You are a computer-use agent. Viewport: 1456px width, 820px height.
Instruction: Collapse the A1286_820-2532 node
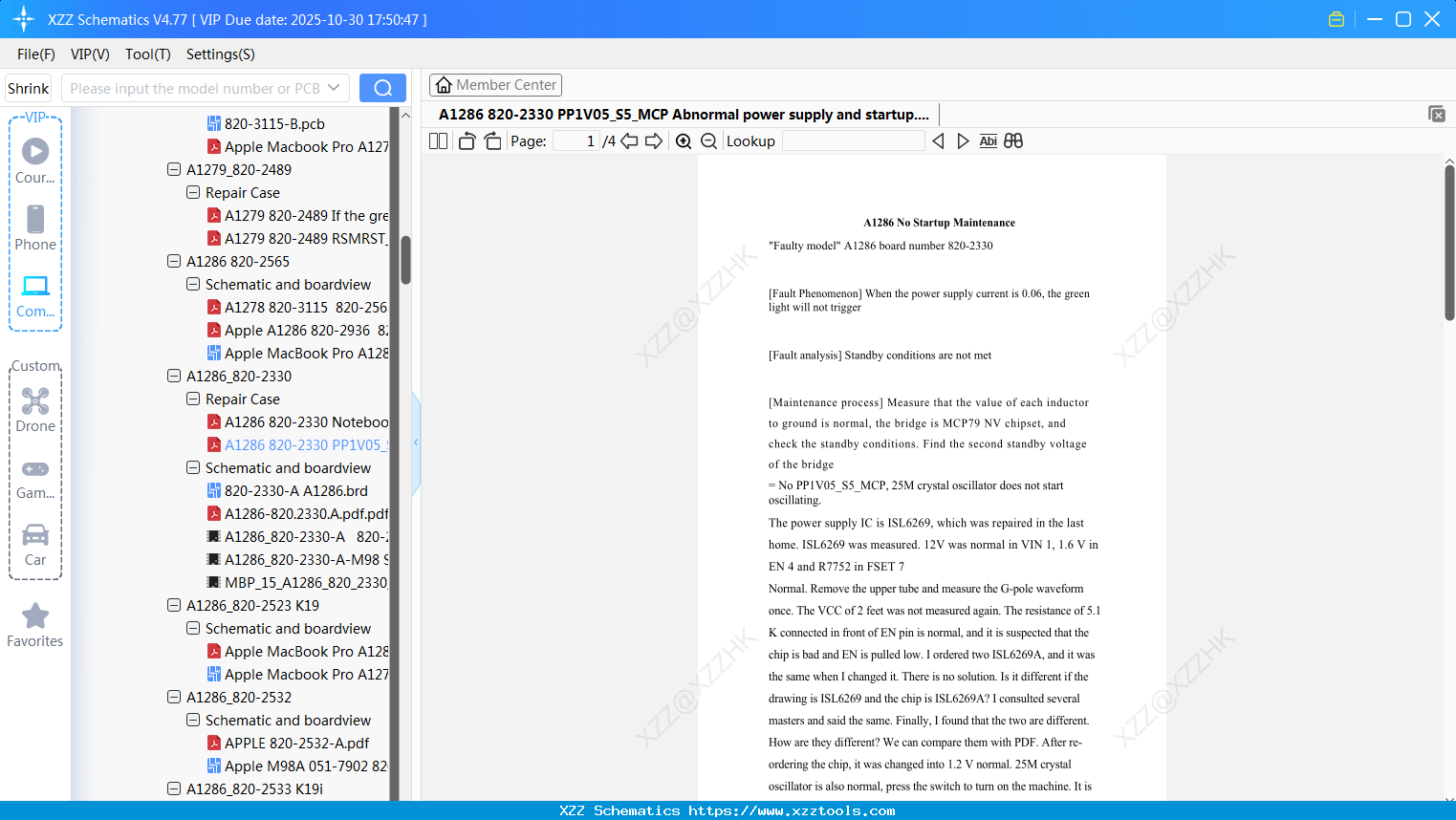click(174, 697)
